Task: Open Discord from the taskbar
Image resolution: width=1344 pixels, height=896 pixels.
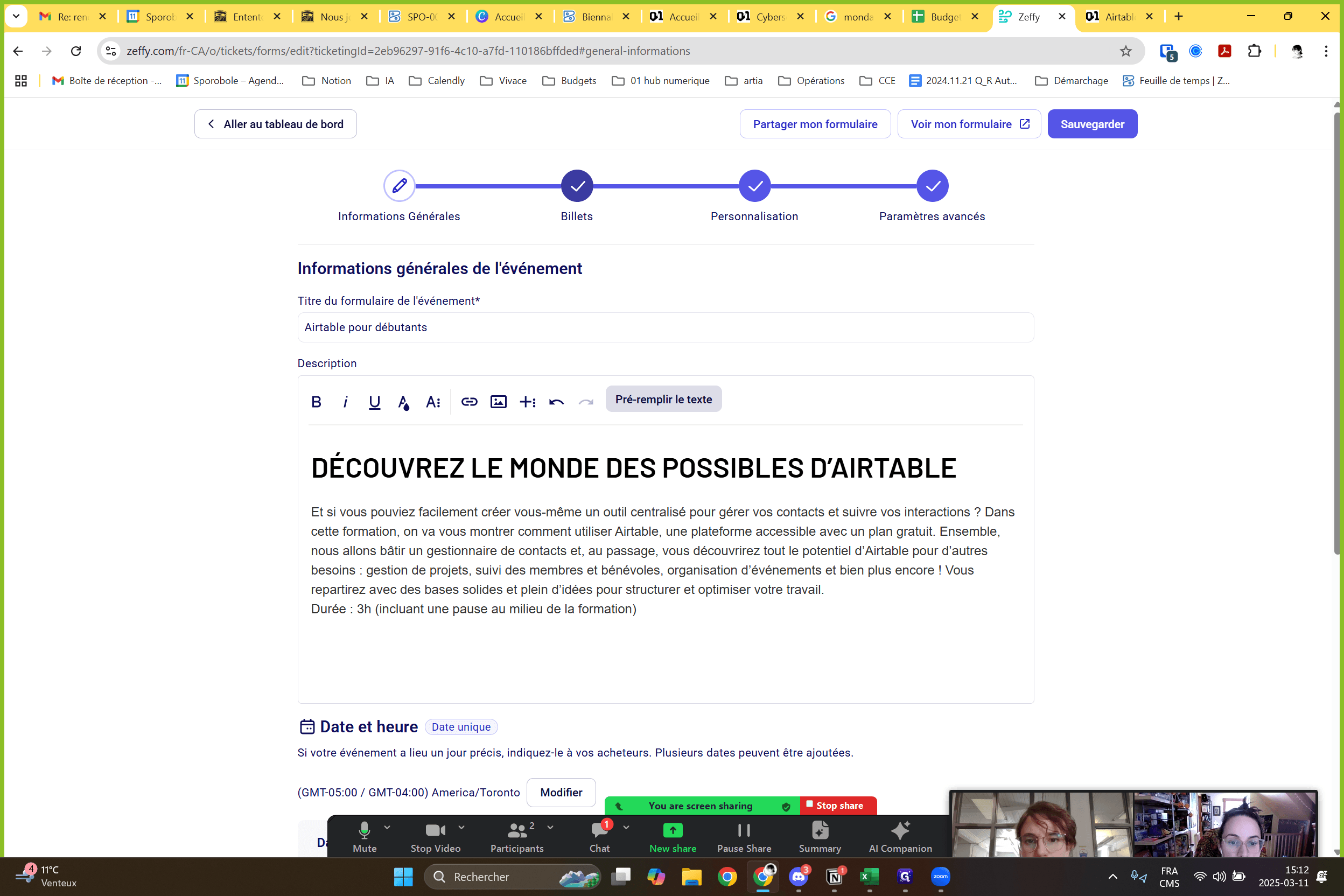Action: [799, 876]
